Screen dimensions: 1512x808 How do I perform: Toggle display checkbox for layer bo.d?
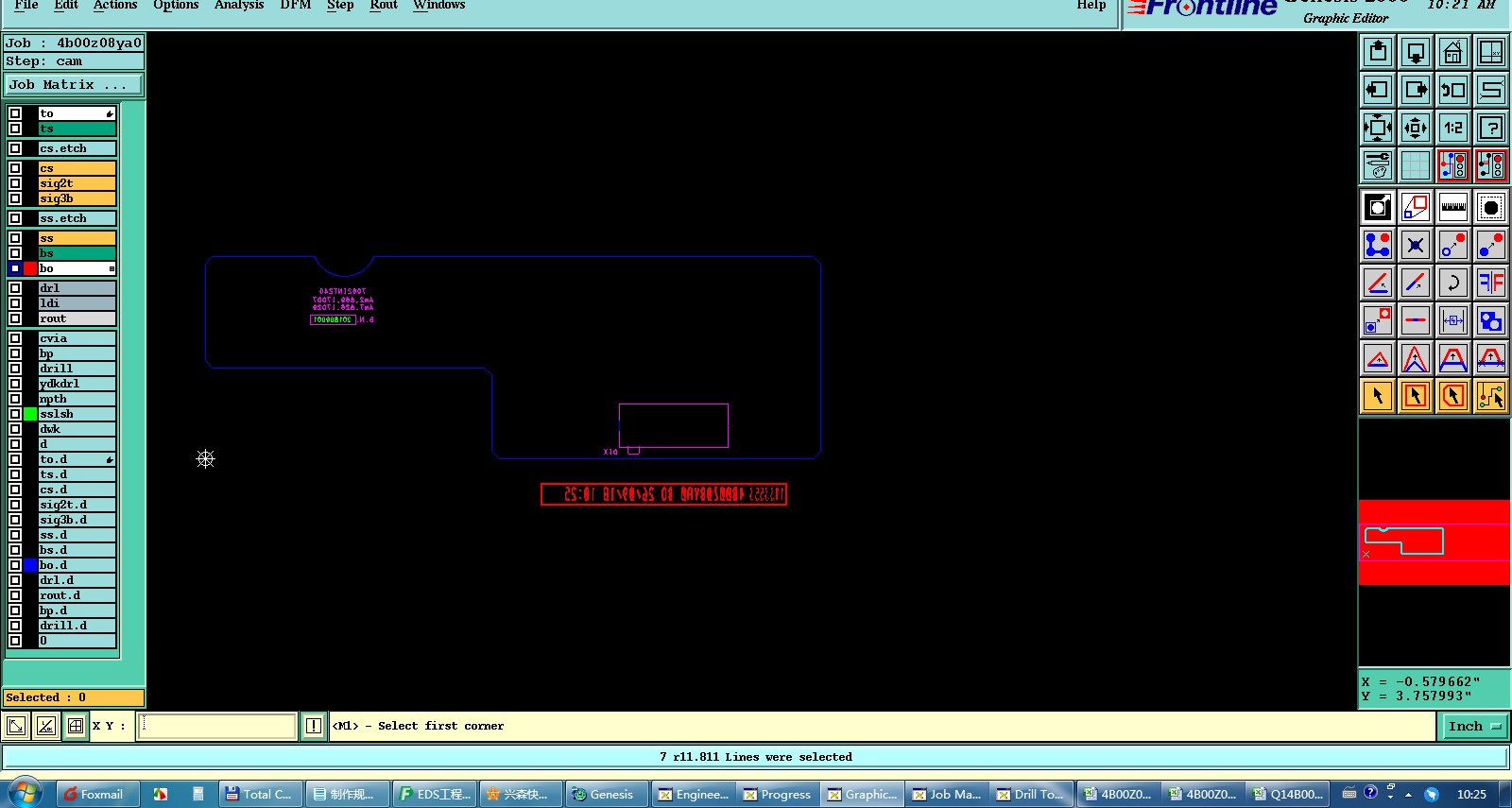pyautogui.click(x=15, y=565)
